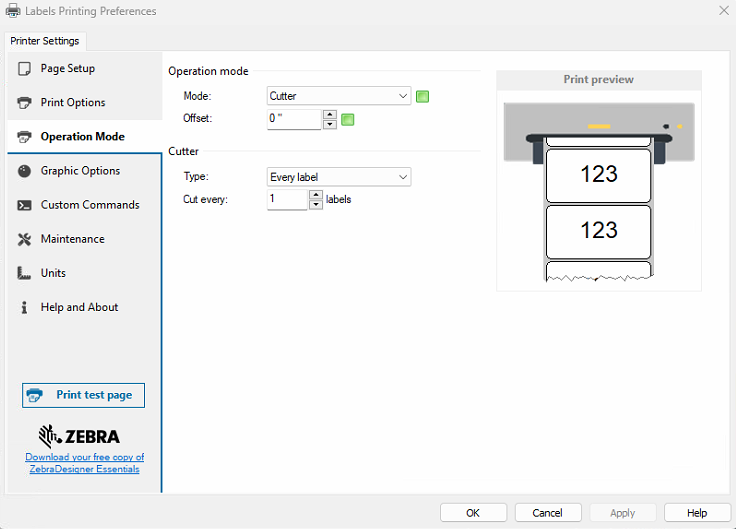Viewport: 736px width, 529px height.
Task: Select Operation Mode in the sidebar
Action: (x=85, y=137)
